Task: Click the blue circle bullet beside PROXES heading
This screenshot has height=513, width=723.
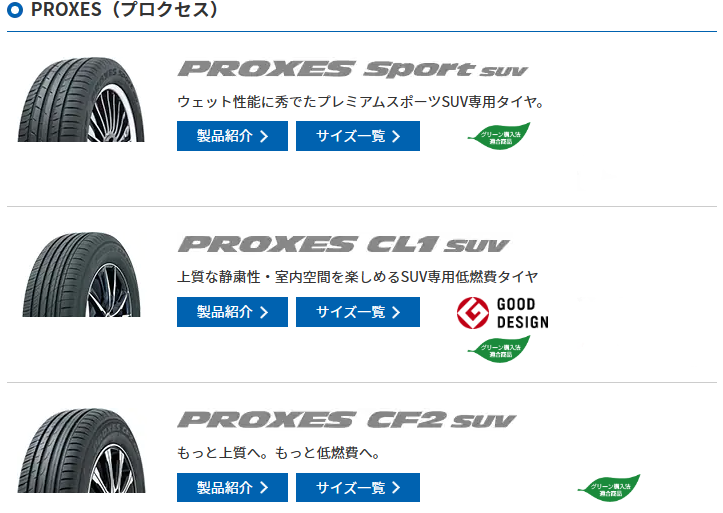Action: pyautogui.click(x=15, y=12)
